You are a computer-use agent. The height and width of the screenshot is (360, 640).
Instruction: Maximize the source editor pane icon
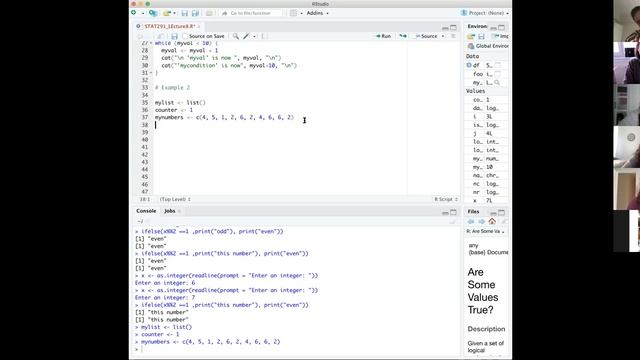[453, 27]
